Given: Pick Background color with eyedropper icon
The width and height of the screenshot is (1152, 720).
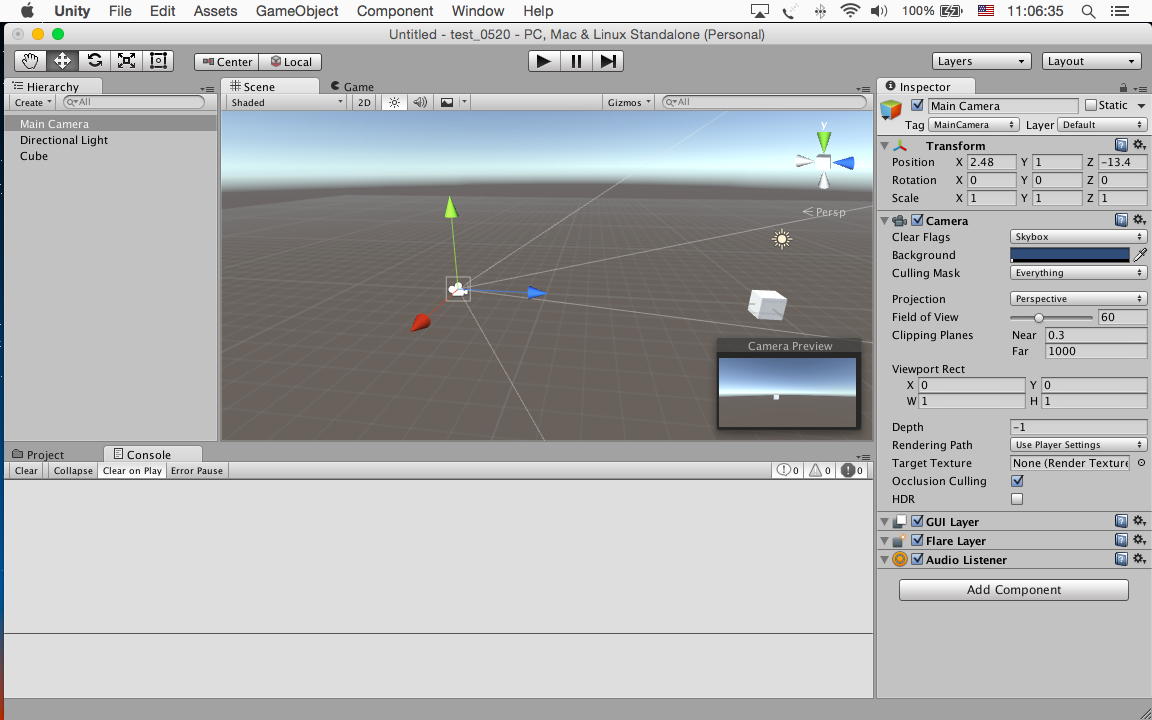Looking at the screenshot, I should [x=1140, y=255].
